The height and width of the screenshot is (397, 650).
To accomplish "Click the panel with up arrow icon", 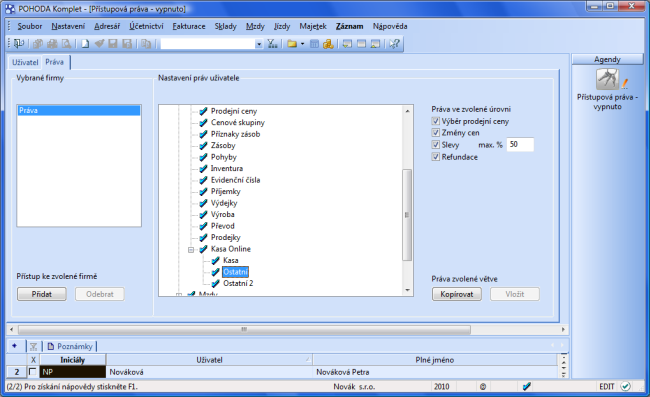I will click(375, 44).
